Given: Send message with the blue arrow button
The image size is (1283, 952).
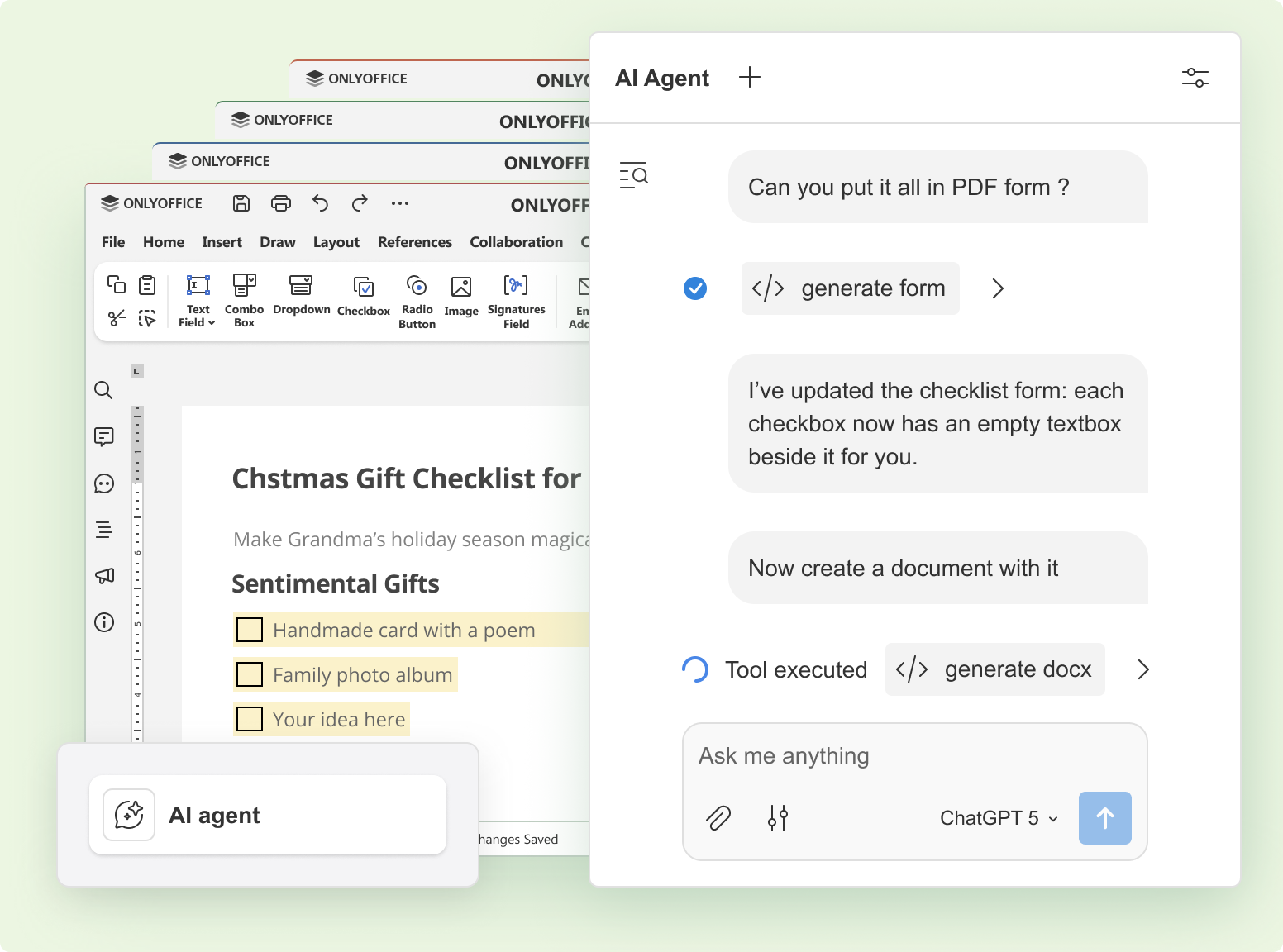Looking at the screenshot, I should 1105,818.
